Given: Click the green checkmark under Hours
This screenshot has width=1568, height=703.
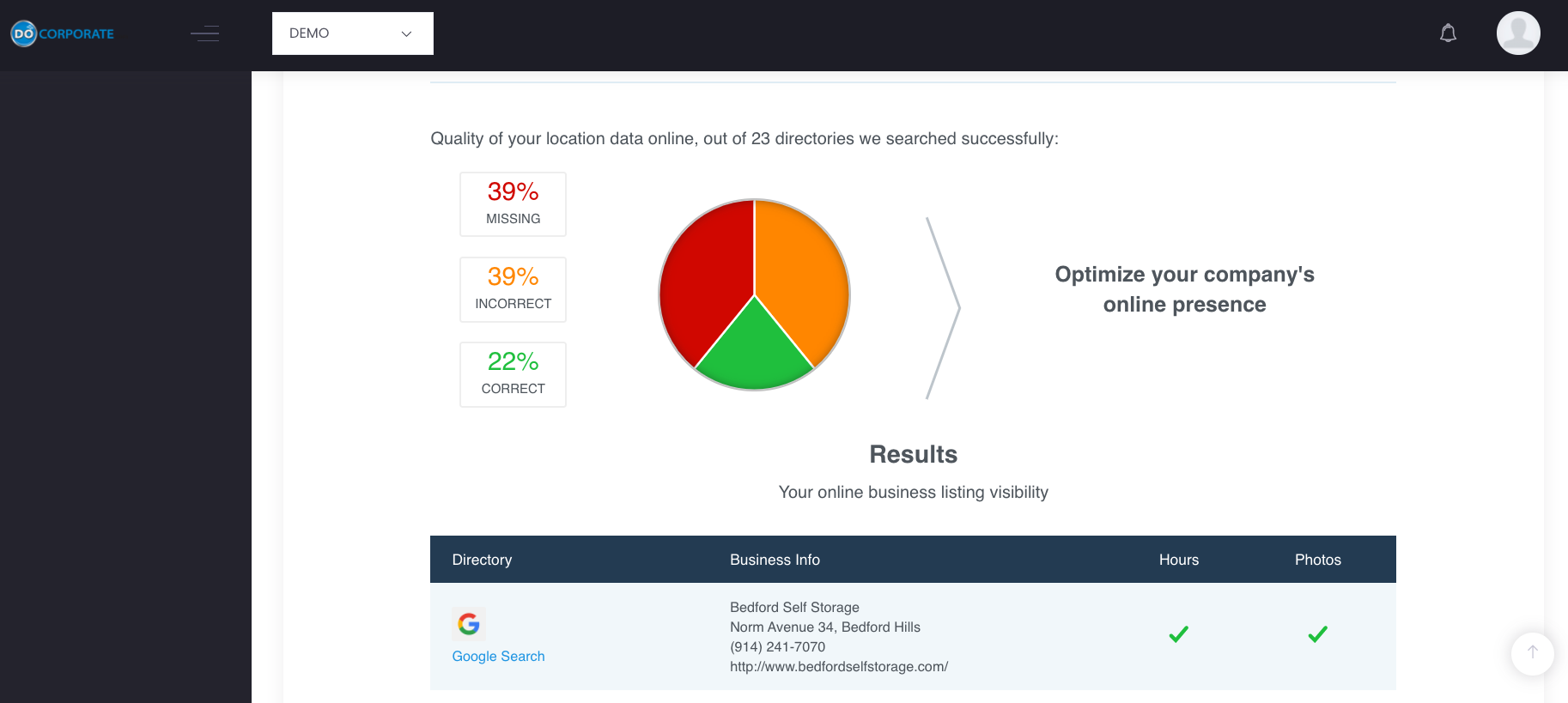Looking at the screenshot, I should (1178, 634).
